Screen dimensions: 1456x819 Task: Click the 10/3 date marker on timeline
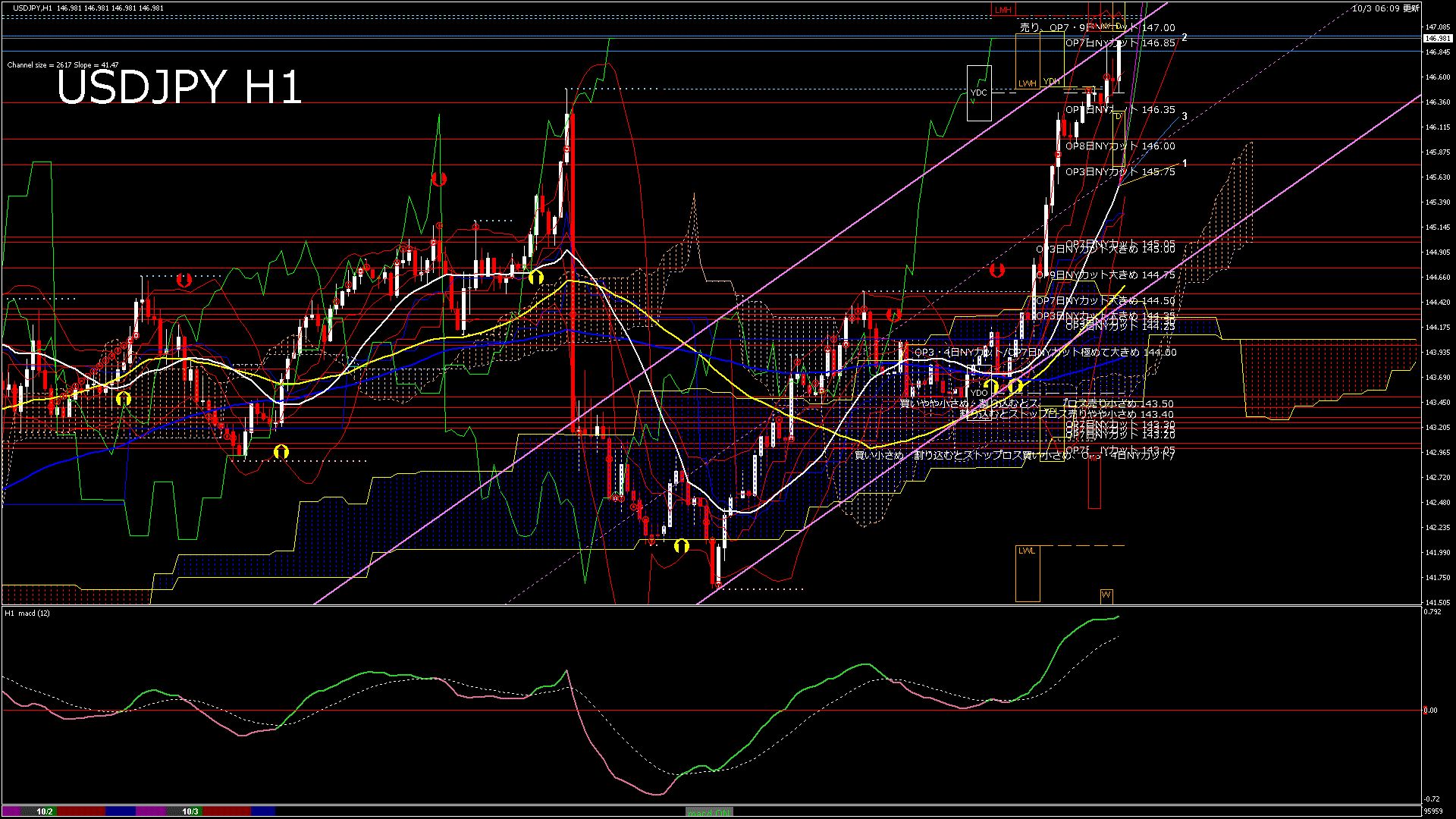click(x=190, y=811)
